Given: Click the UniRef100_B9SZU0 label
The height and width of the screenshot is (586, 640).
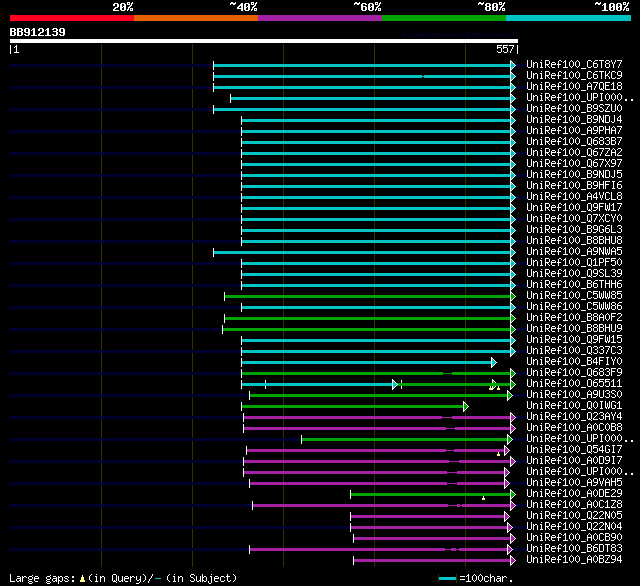Looking at the screenshot, I should (574, 109).
